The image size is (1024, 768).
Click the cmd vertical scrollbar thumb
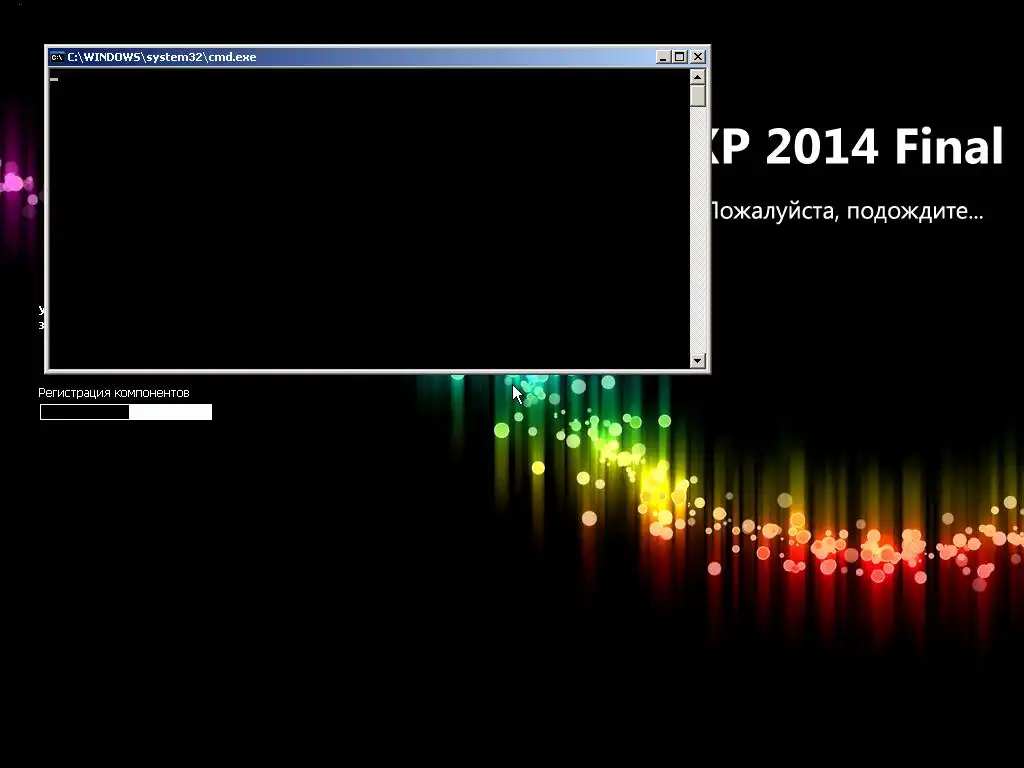(x=697, y=96)
